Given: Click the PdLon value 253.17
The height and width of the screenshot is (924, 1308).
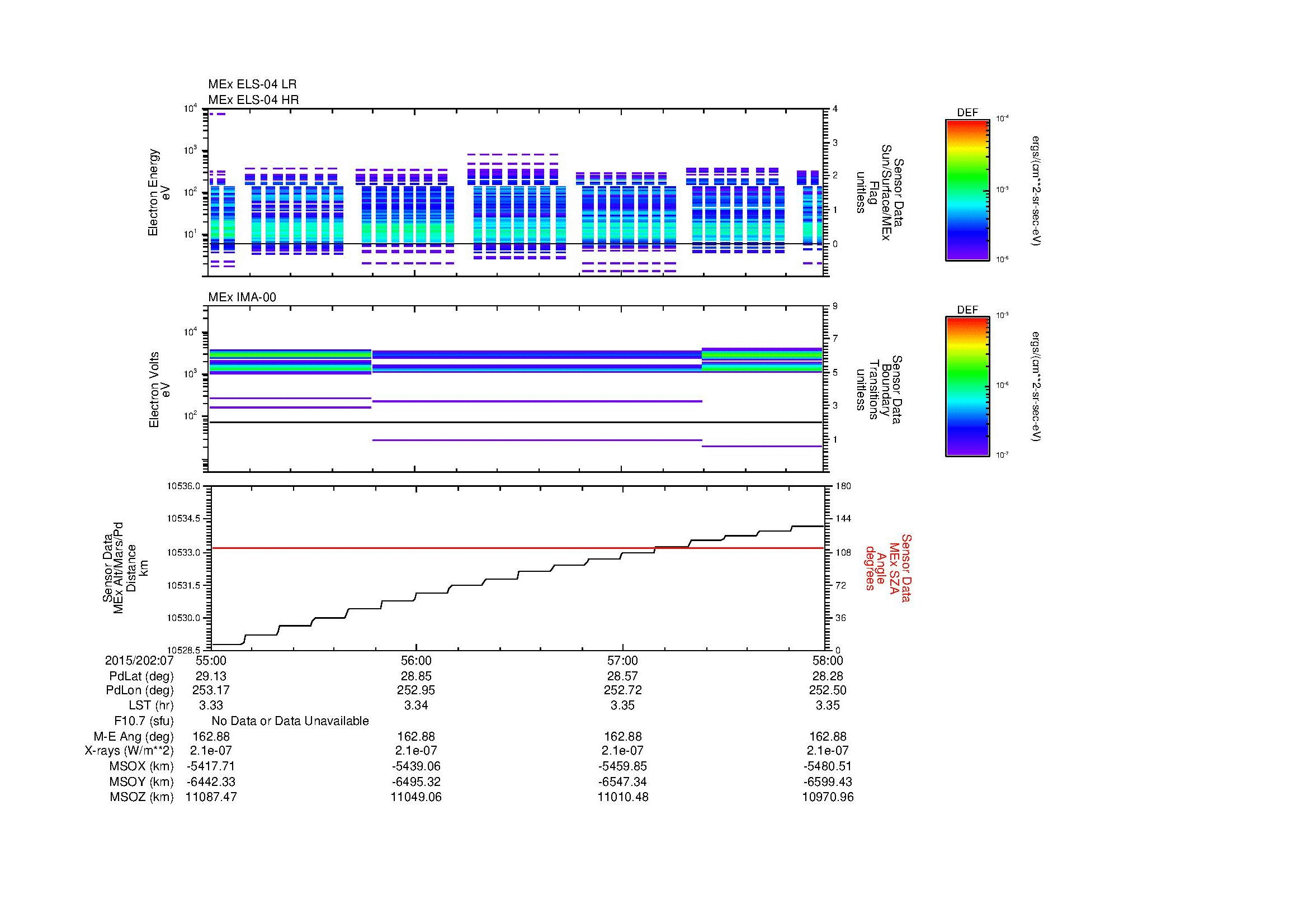Looking at the screenshot, I should click(211, 690).
